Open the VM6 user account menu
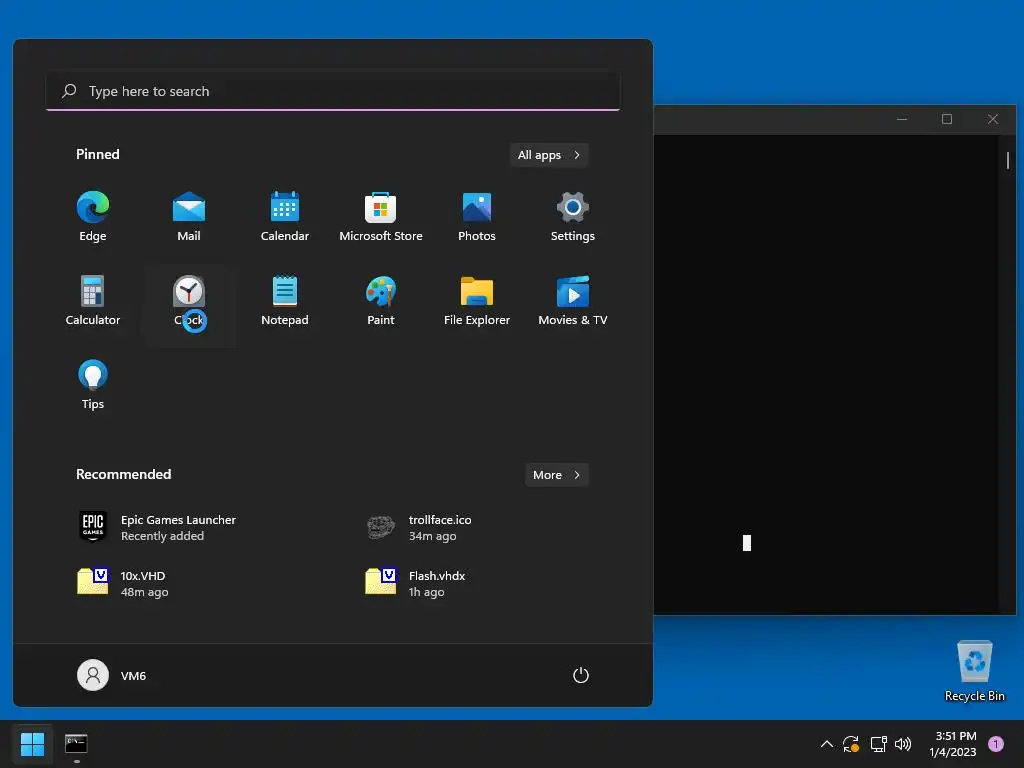The height and width of the screenshot is (768, 1024). [x=112, y=675]
